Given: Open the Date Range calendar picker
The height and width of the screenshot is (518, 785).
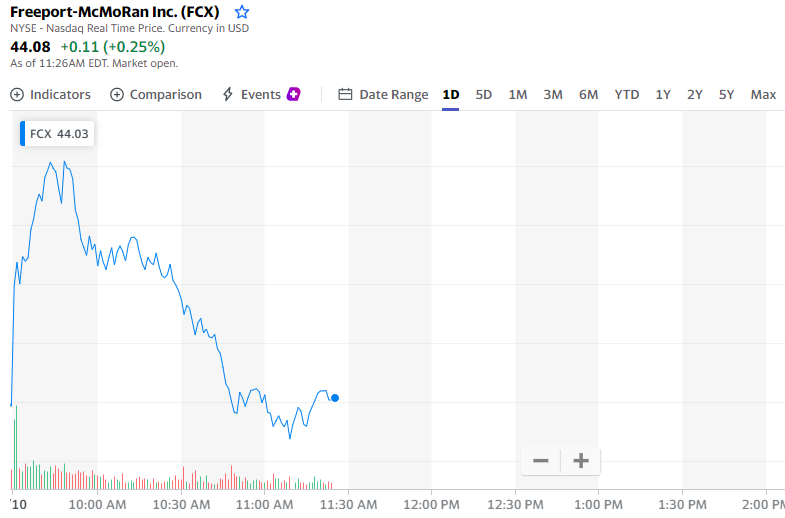Looking at the screenshot, I should pos(383,94).
